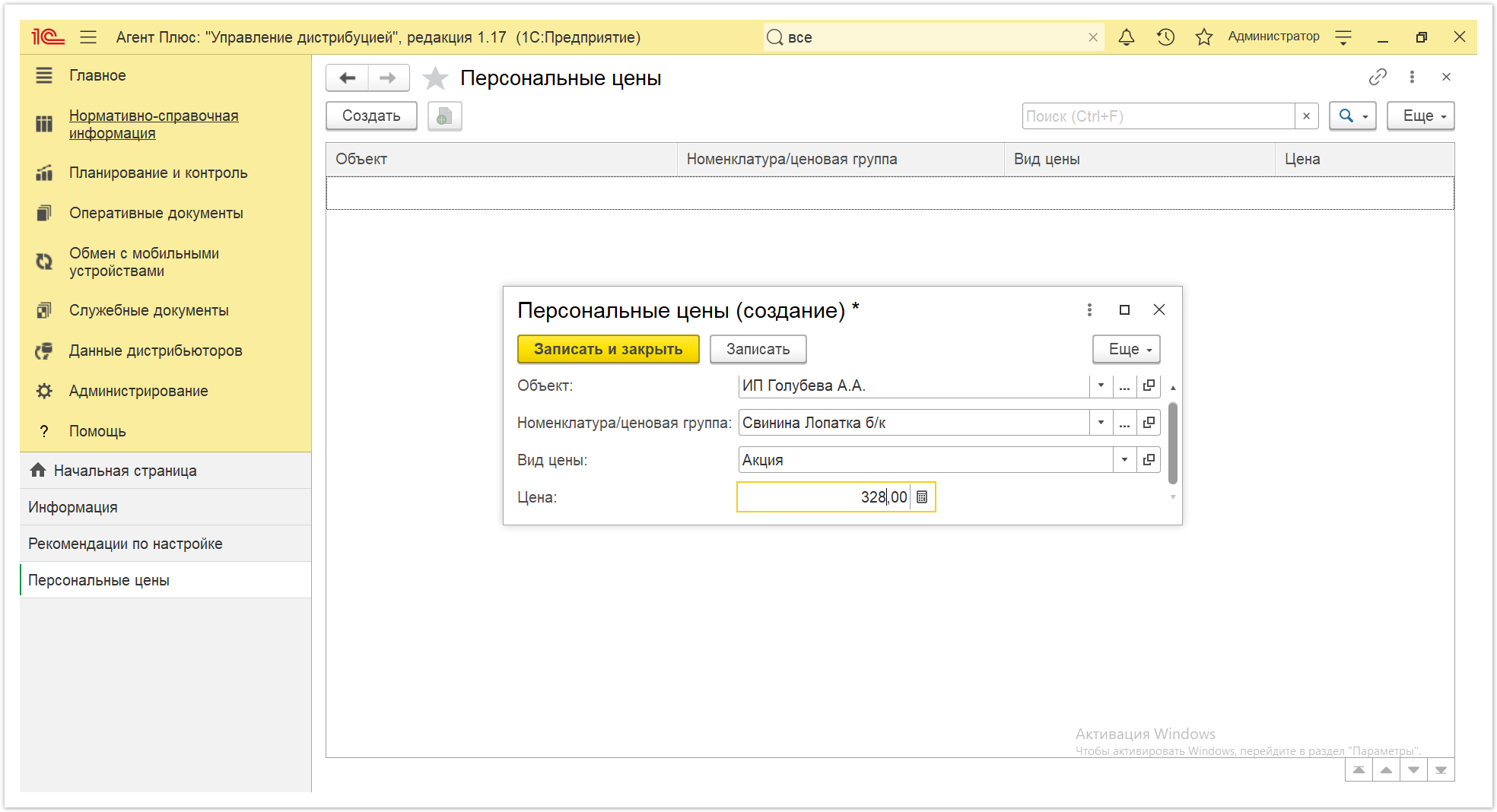Image resolution: width=1497 pixels, height=812 pixels.
Task: Click the 1C logo icon
Action: pyautogui.click(x=47, y=36)
